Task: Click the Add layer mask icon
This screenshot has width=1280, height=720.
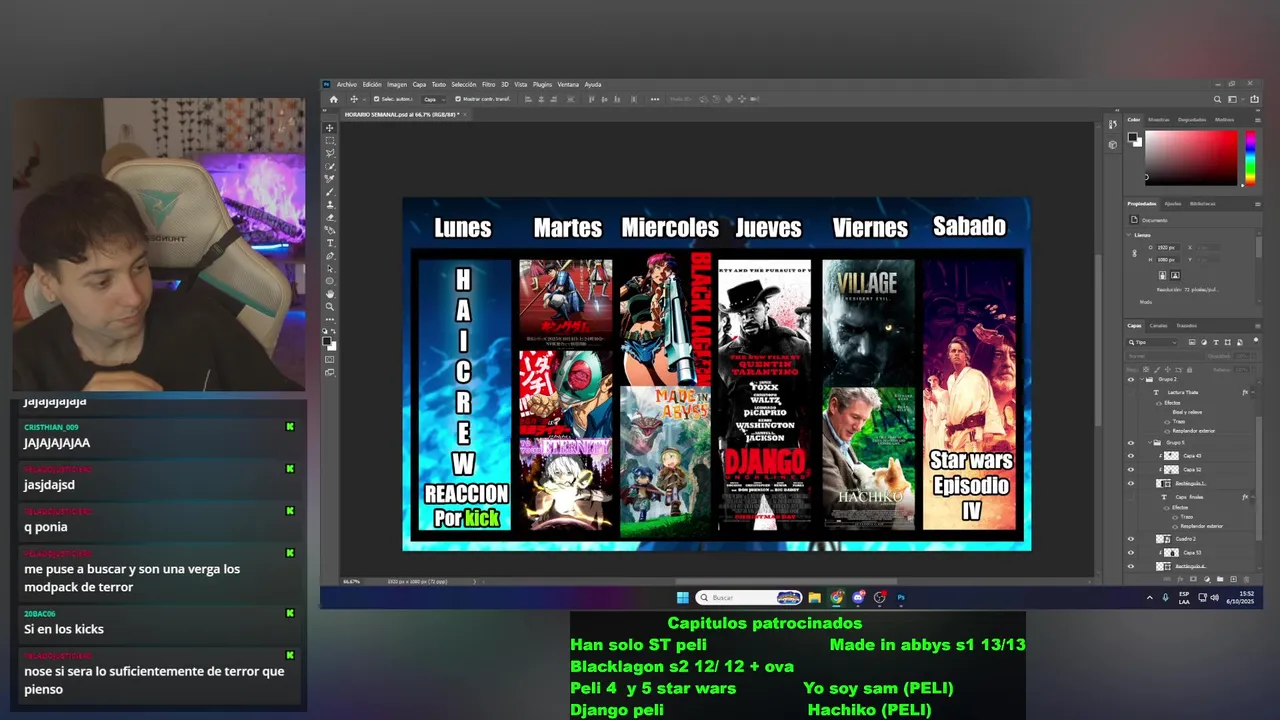Action: point(1193,579)
